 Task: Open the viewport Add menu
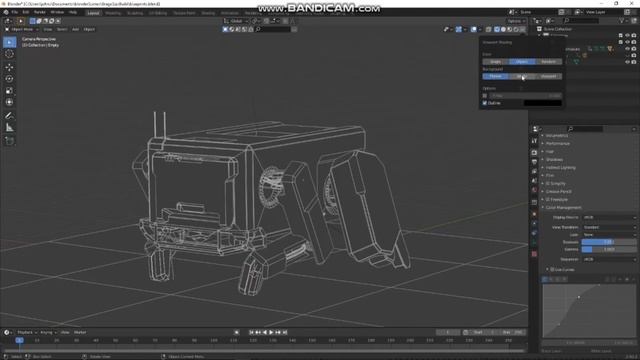76,29
